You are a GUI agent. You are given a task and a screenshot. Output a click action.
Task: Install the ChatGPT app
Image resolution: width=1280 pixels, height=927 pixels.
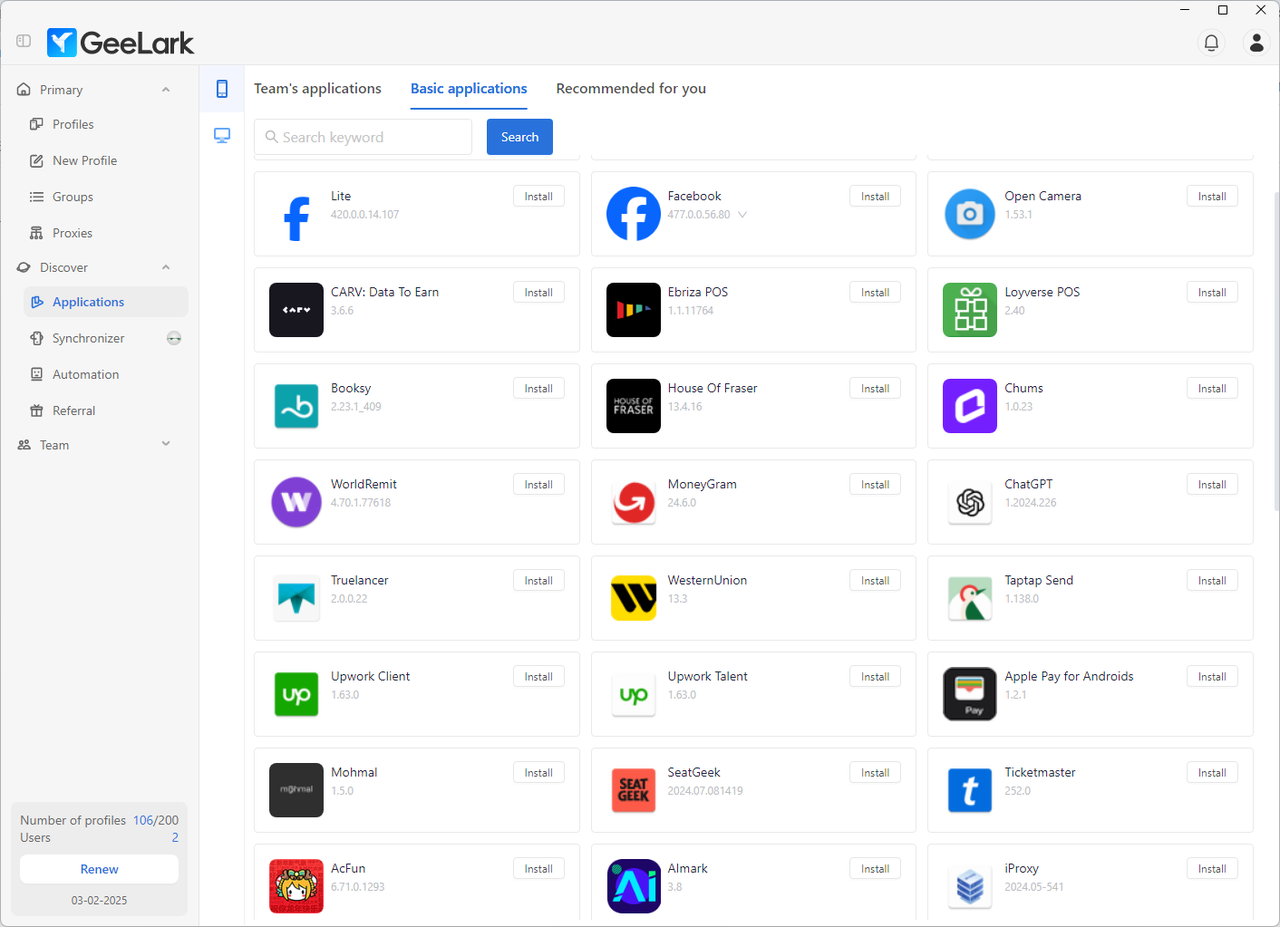[x=1212, y=485]
